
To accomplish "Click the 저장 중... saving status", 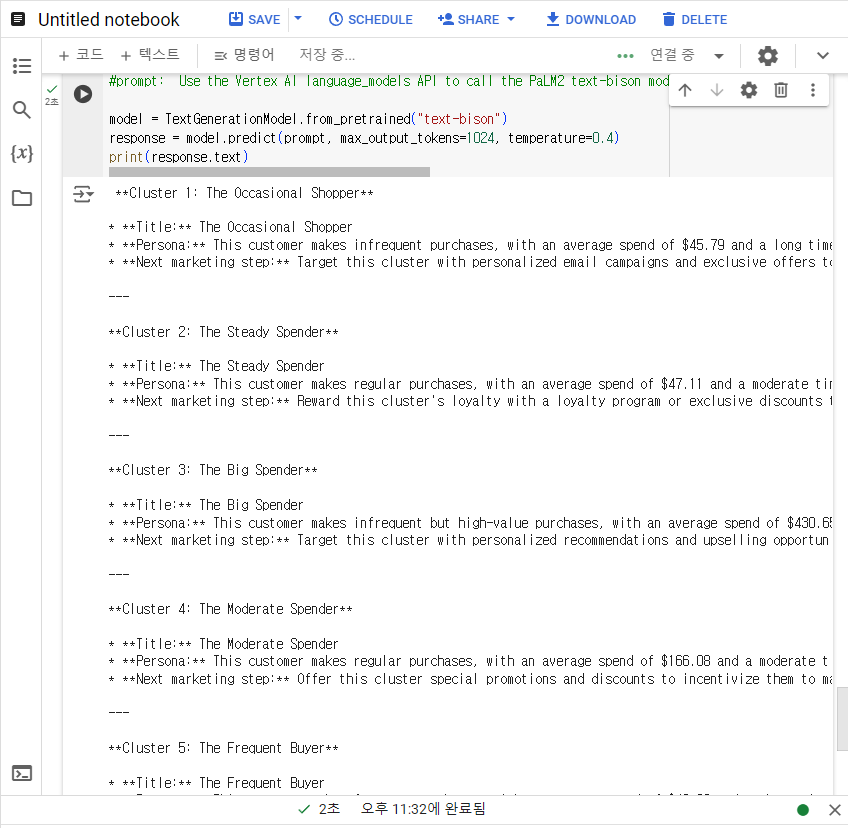I will (327, 55).
